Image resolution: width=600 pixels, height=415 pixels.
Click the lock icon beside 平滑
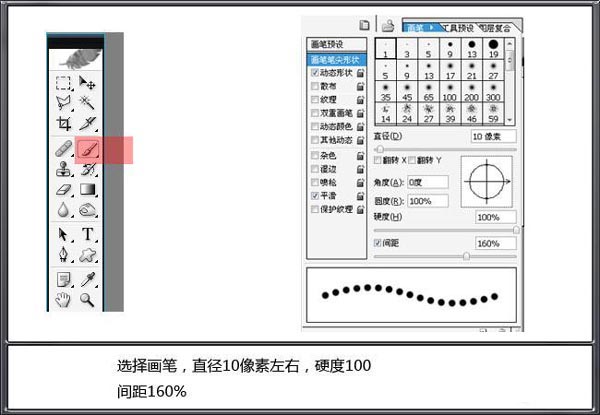pos(360,196)
